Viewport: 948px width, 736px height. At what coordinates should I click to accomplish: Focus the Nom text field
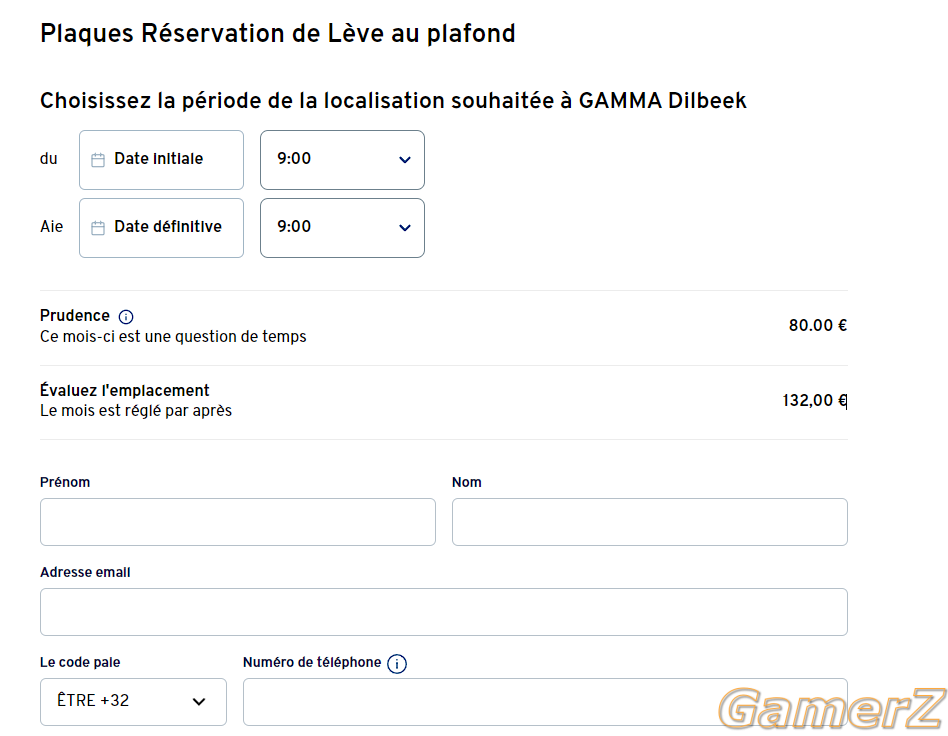click(x=650, y=522)
